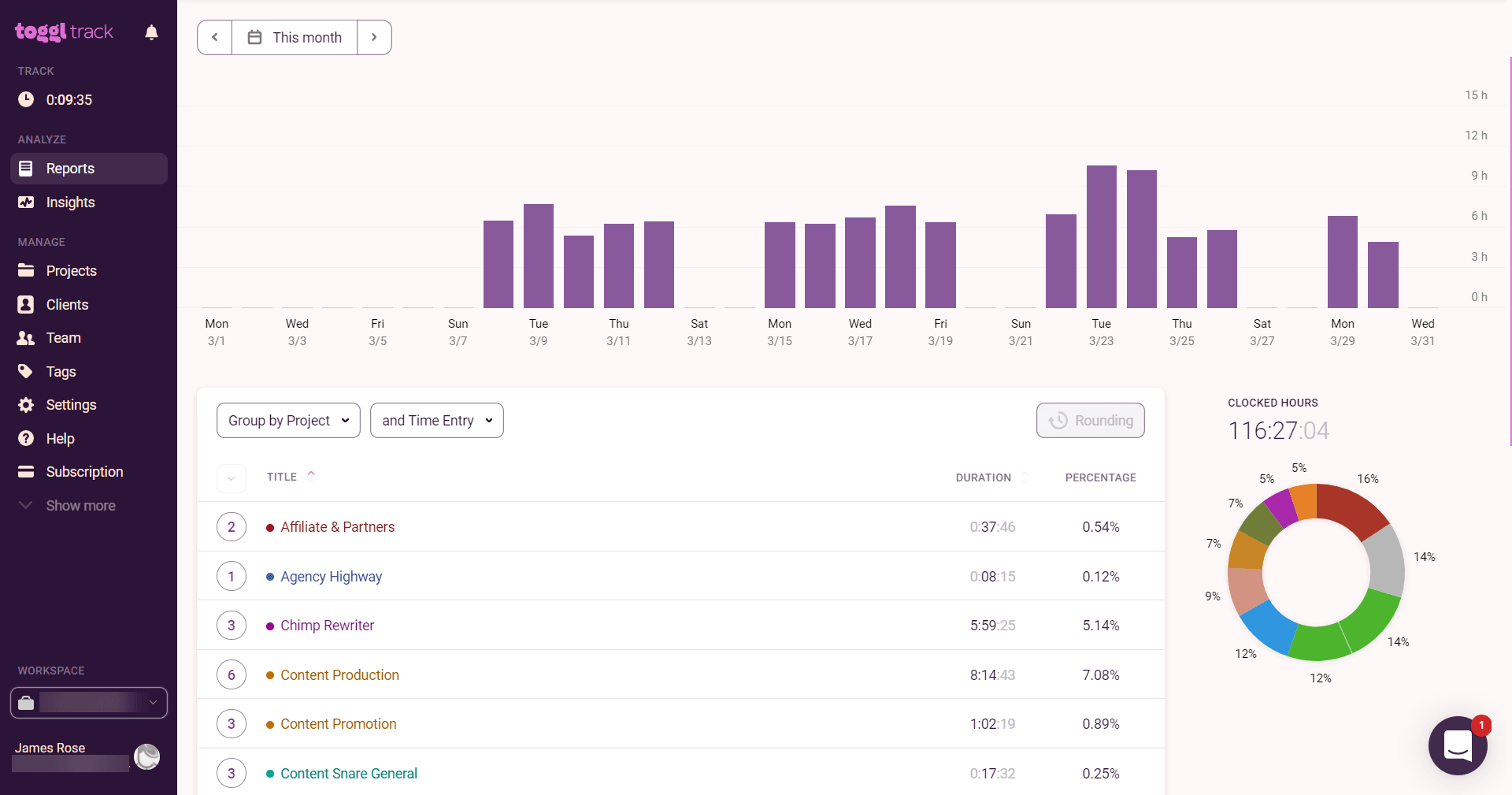Toggle the Chimp Rewriter entry group
1512x795 pixels.
(231, 626)
